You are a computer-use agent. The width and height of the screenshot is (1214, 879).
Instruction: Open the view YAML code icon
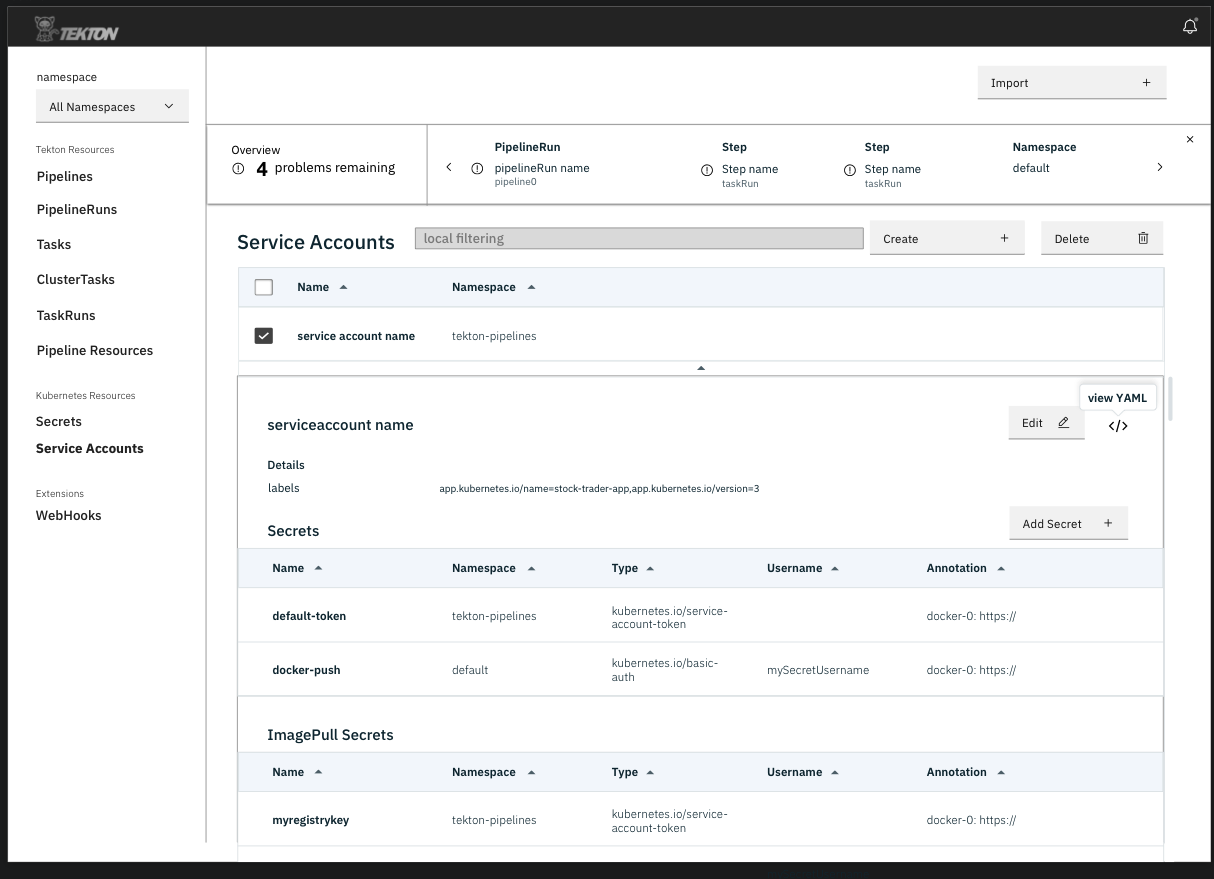pos(1117,424)
